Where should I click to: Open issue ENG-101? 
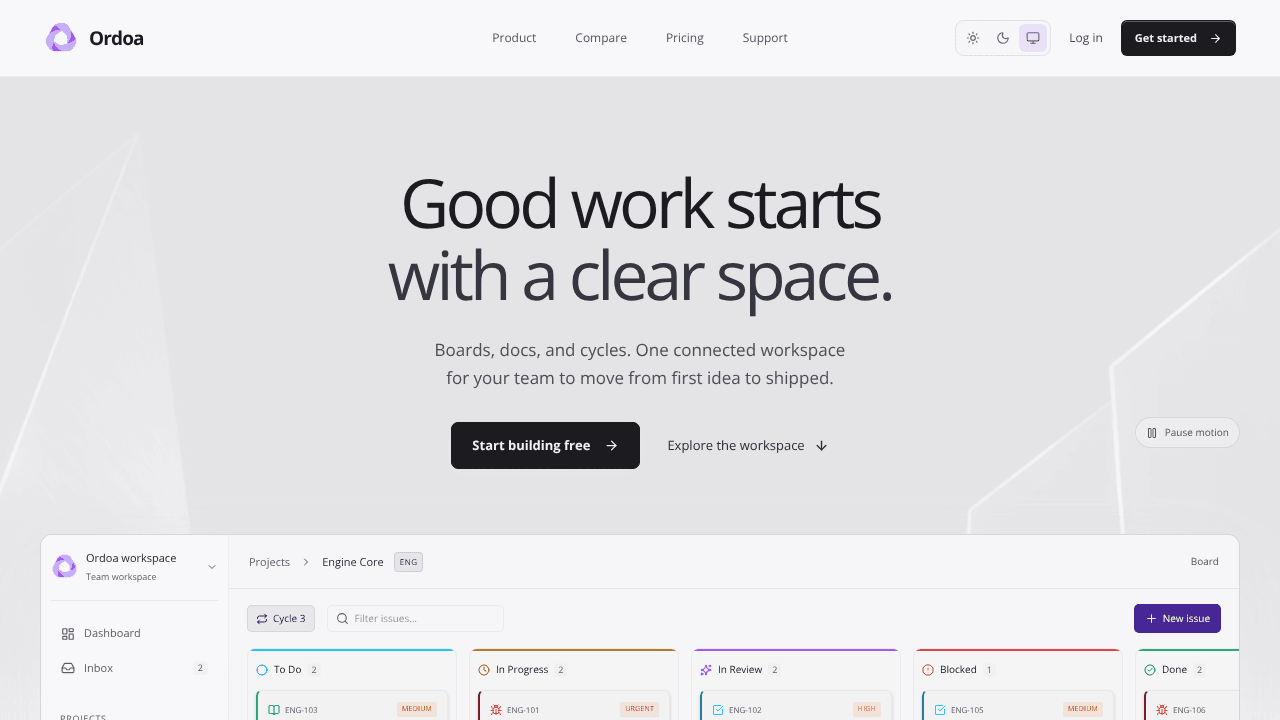tap(574, 705)
